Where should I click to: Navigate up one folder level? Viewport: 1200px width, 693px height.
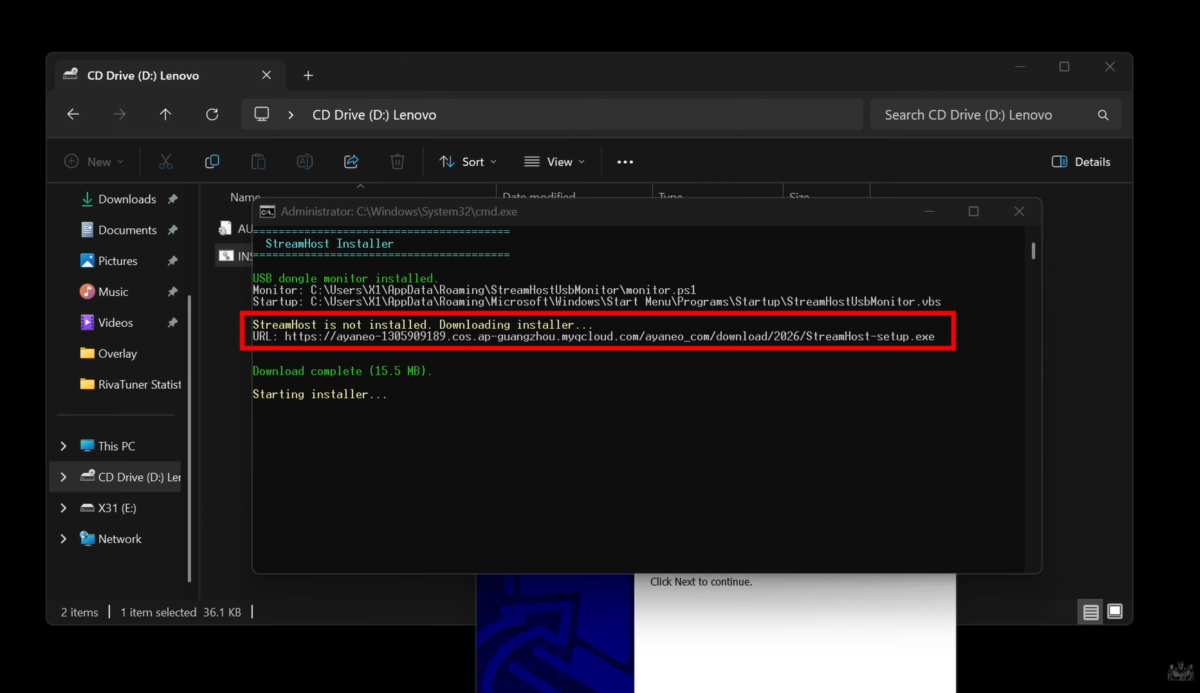(x=165, y=115)
